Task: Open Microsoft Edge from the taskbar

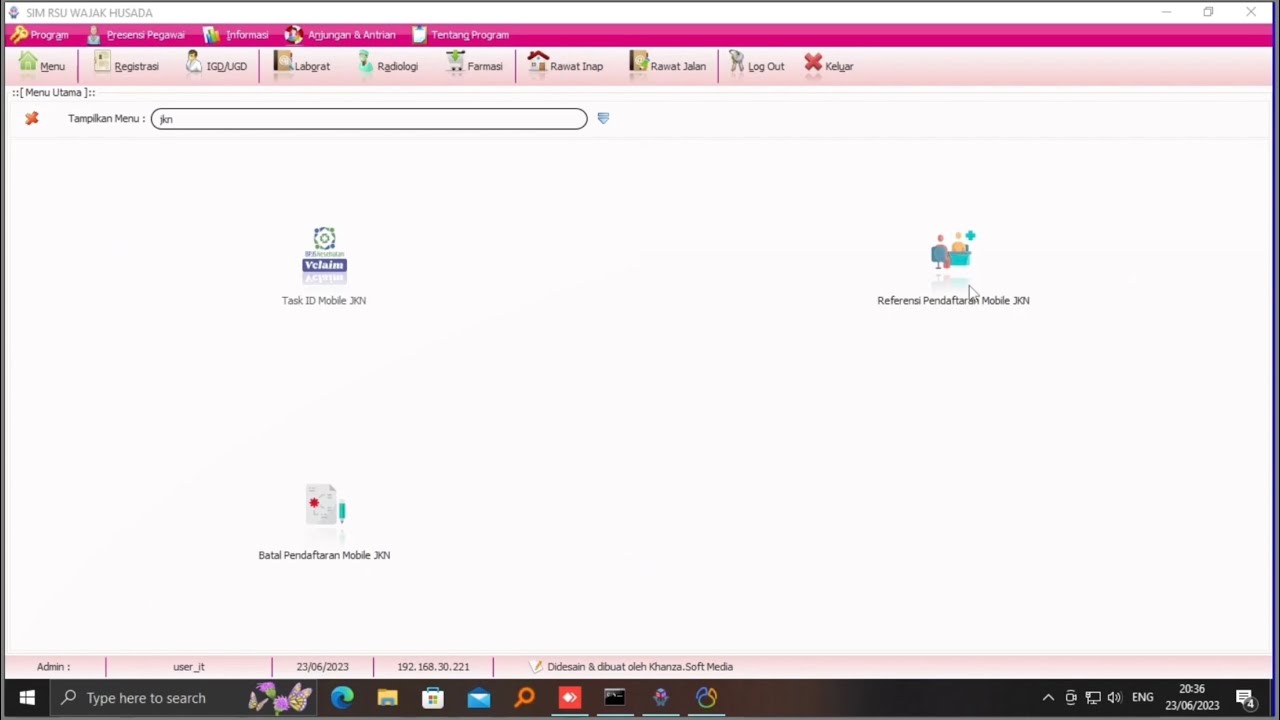Action: pyautogui.click(x=342, y=698)
